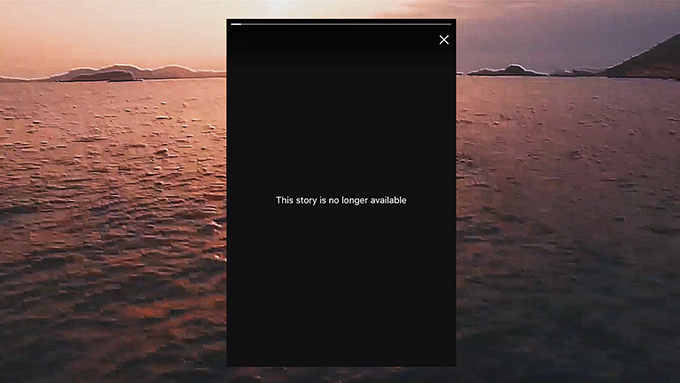The height and width of the screenshot is (383, 680).
Task: Click the left half of the black story panel
Action: point(284,193)
